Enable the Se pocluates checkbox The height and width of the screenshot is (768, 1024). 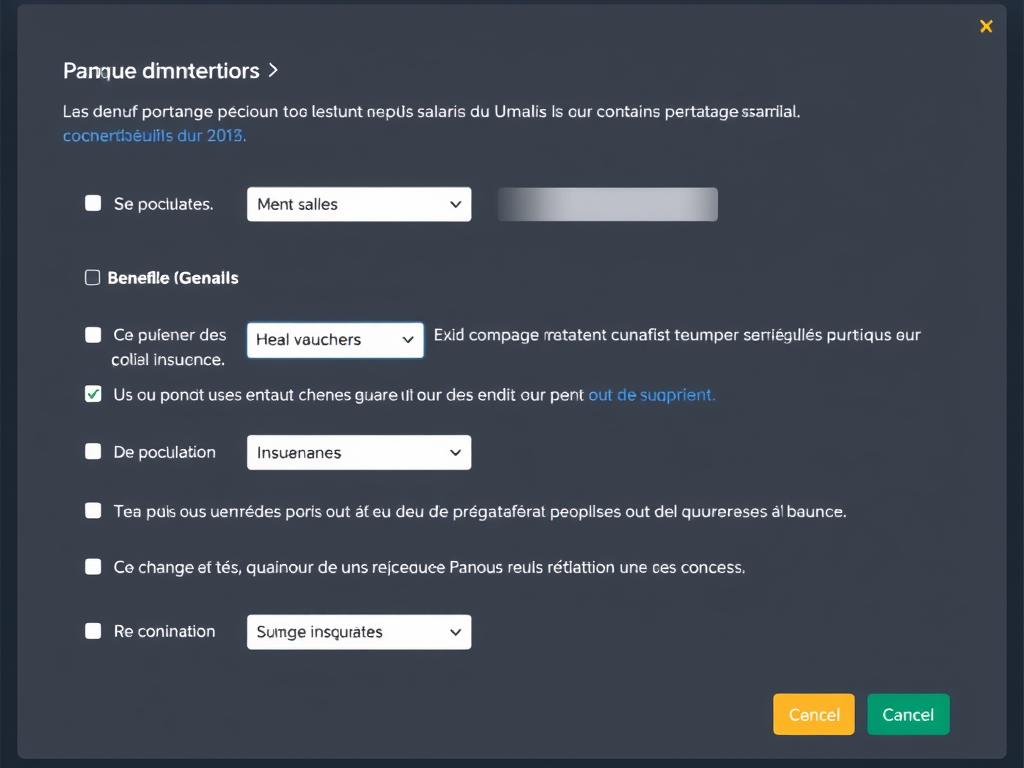coord(93,203)
